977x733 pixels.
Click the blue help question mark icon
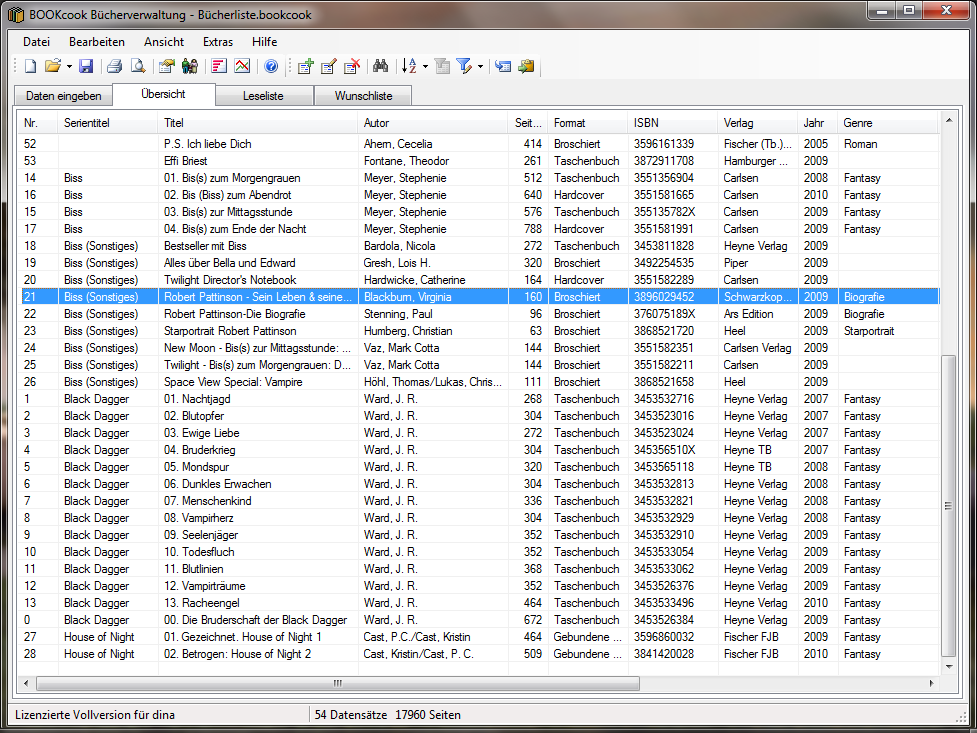(x=270, y=67)
